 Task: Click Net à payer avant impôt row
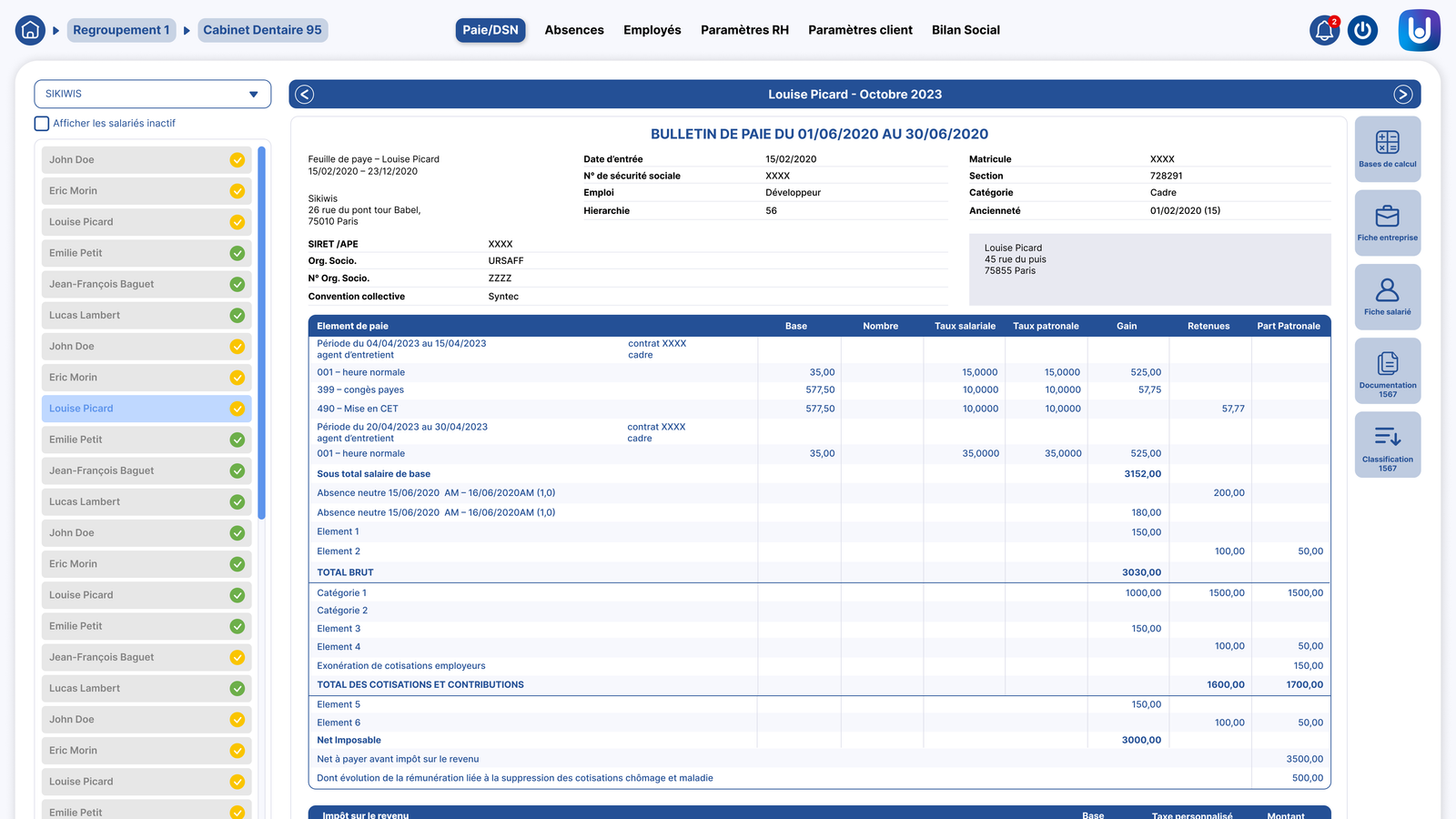click(819, 759)
